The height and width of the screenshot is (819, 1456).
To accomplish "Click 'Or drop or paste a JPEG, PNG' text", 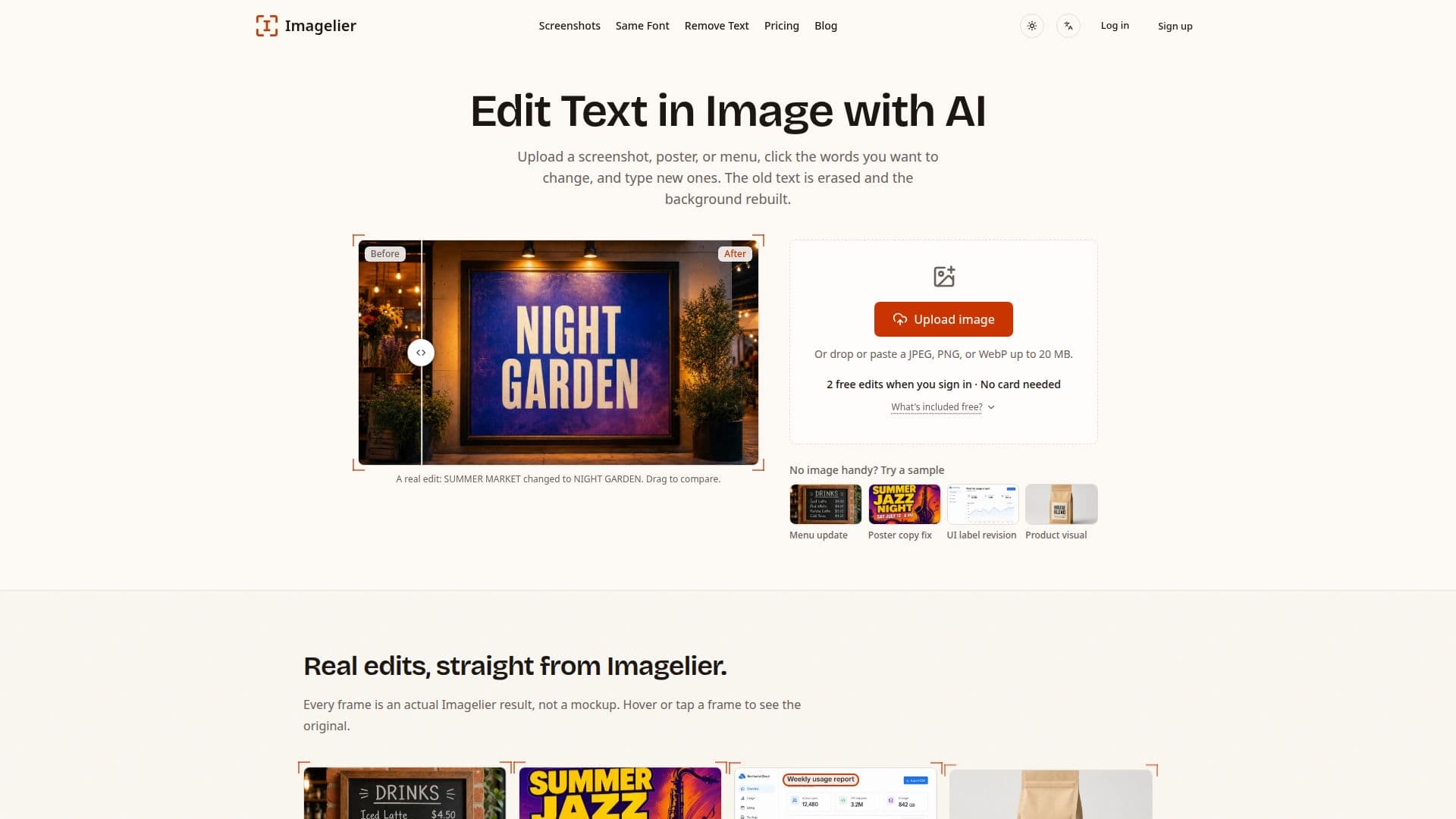I will pyautogui.click(x=943, y=354).
